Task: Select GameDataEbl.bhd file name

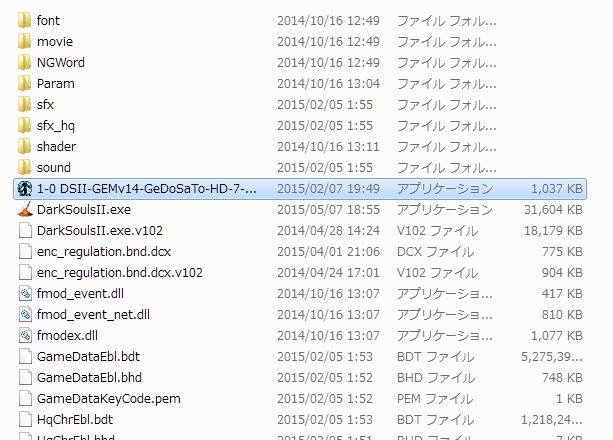Action: coord(89,378)
